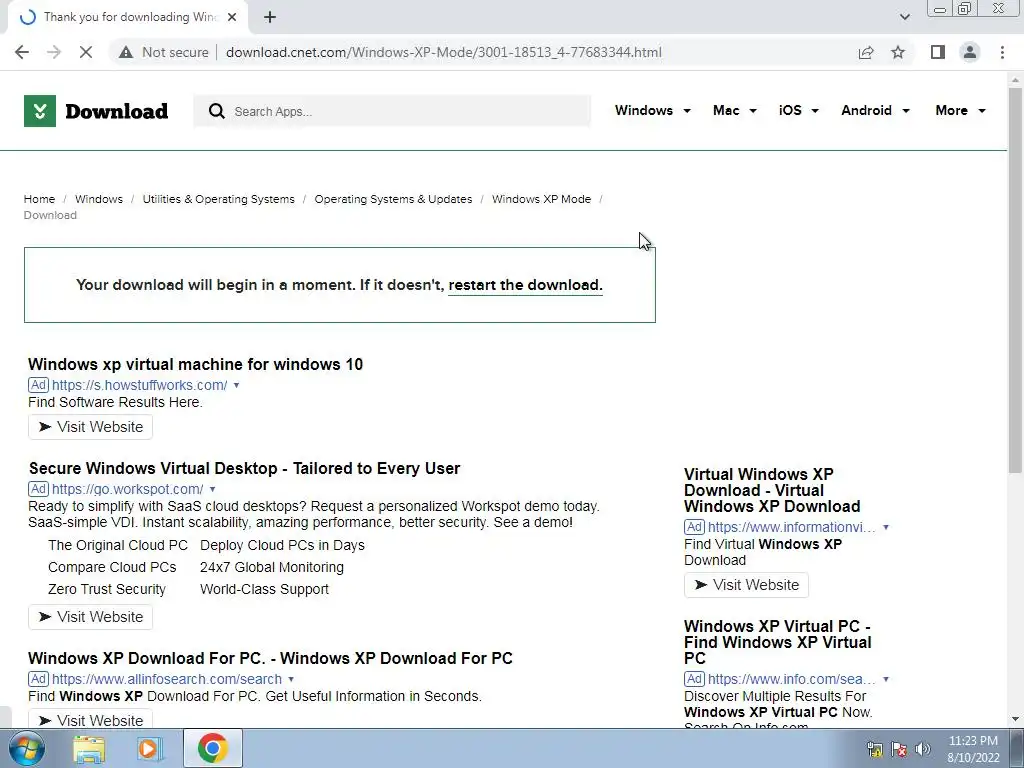1024x768 pixels.
Task: Expand informationvi ad options arrow
Action: tap(886, 527)
